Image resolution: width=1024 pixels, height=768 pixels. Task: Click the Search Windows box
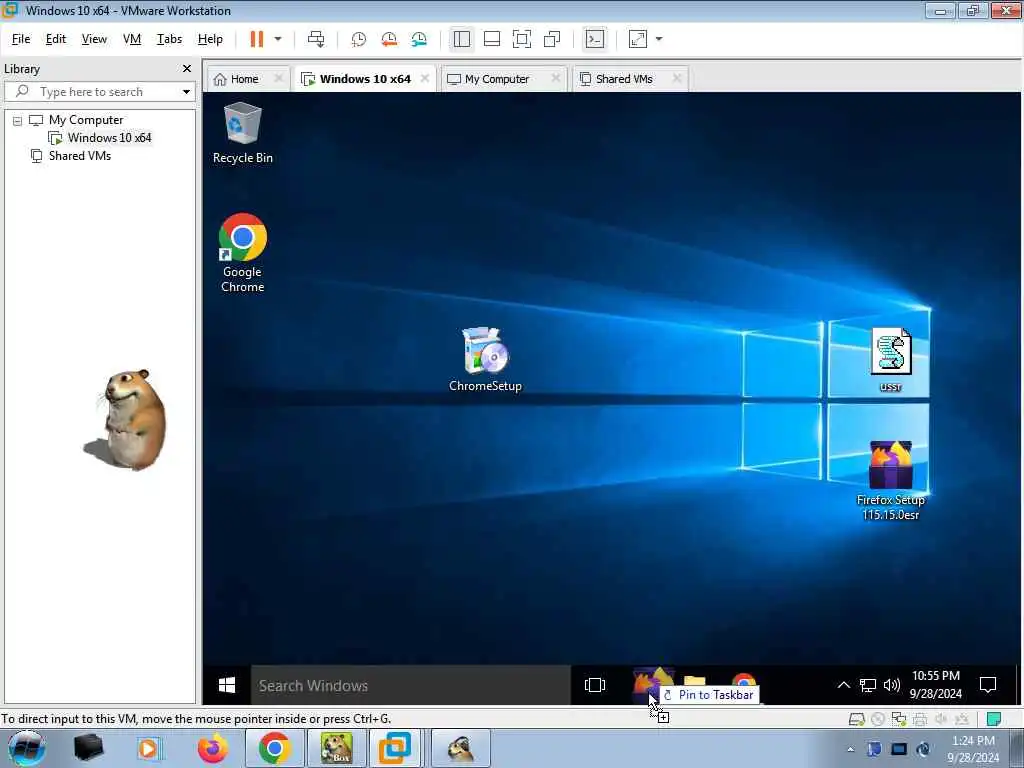click(x=411, y=685)
